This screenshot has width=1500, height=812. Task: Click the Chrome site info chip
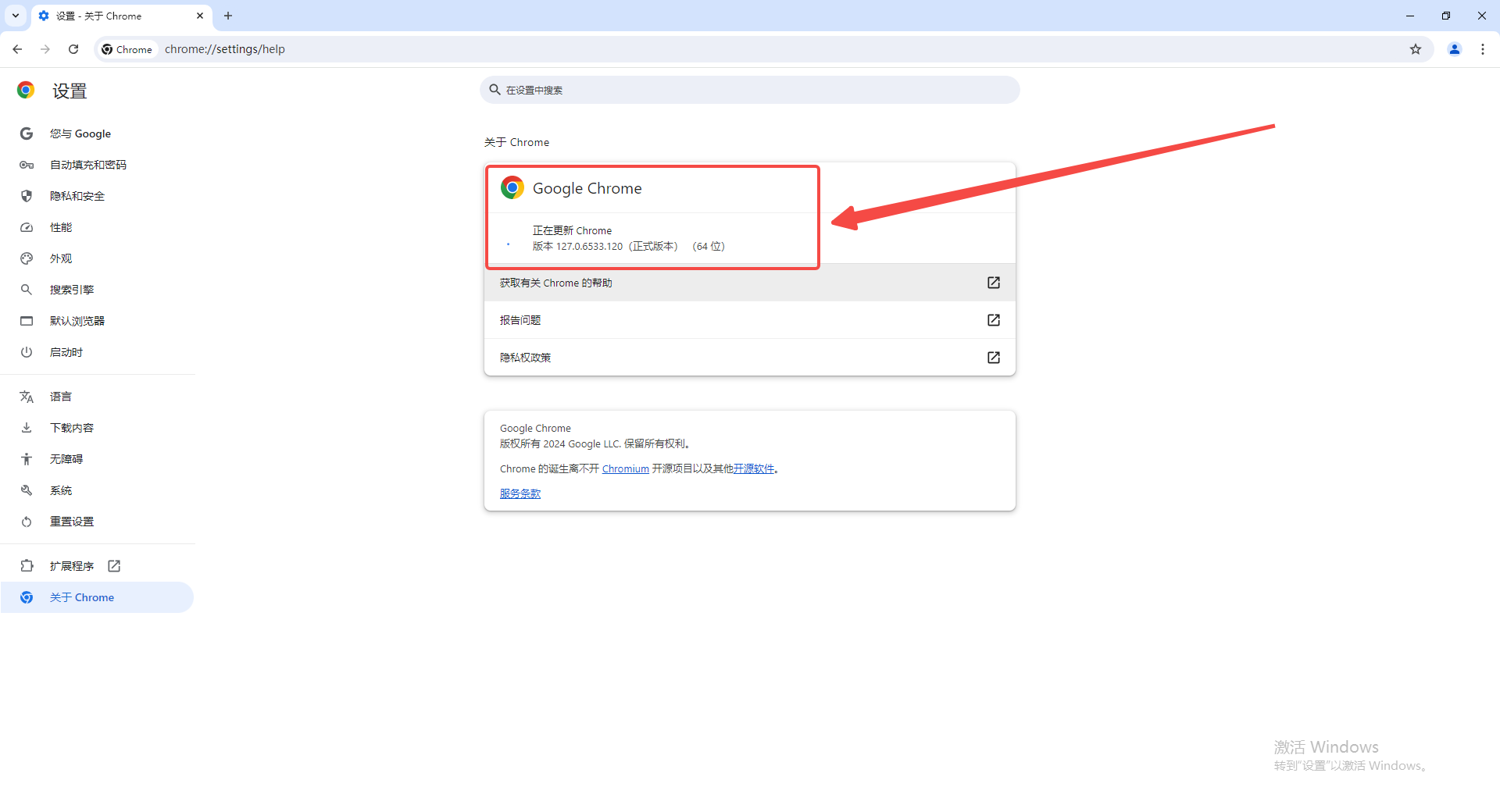(127, 49)
